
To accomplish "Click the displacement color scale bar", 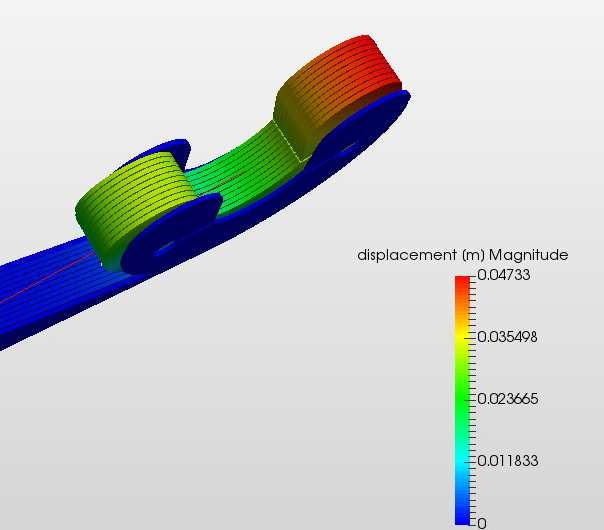I will coord(463,400).
